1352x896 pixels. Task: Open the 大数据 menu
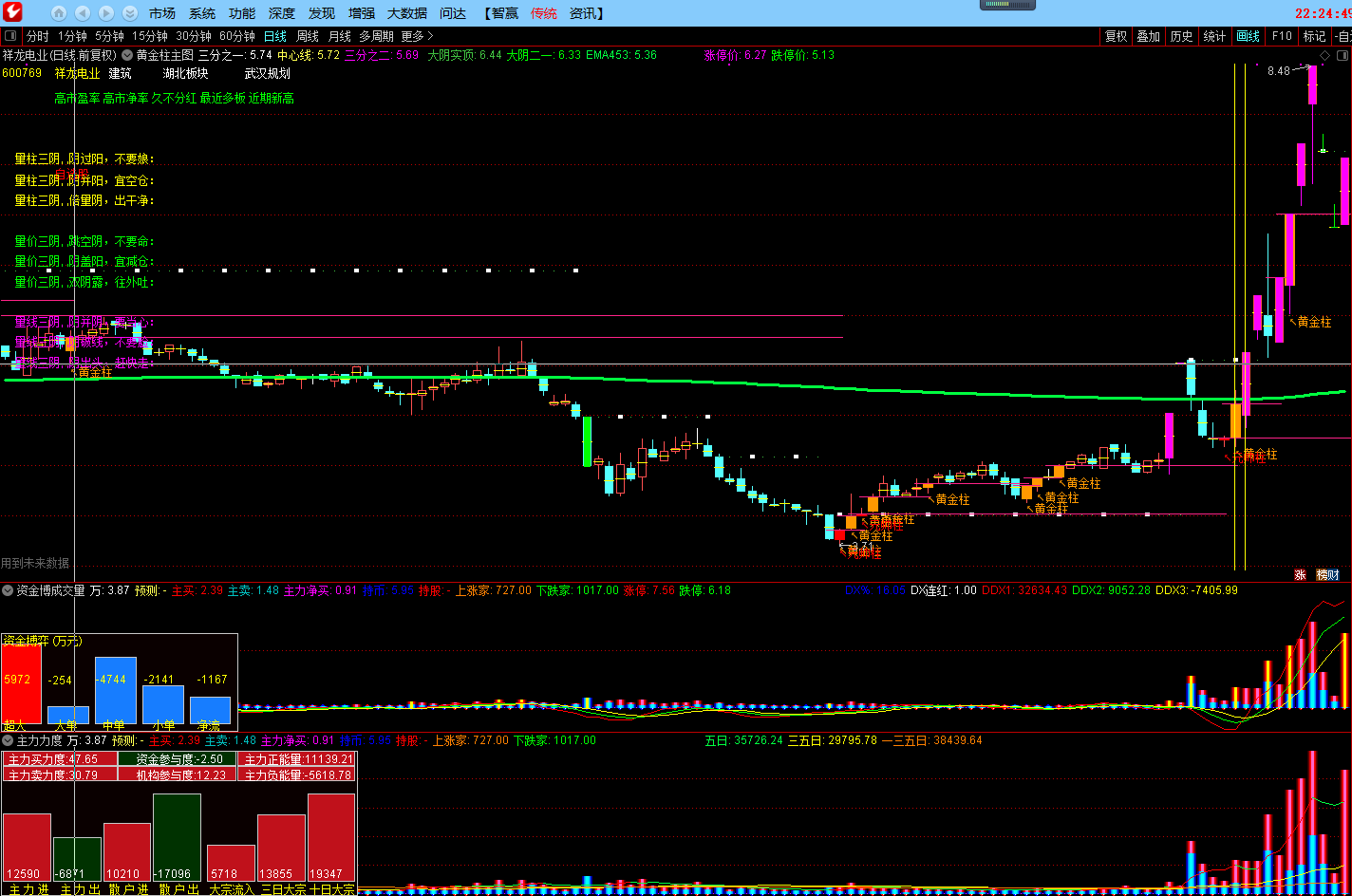(x=407, y=13)
